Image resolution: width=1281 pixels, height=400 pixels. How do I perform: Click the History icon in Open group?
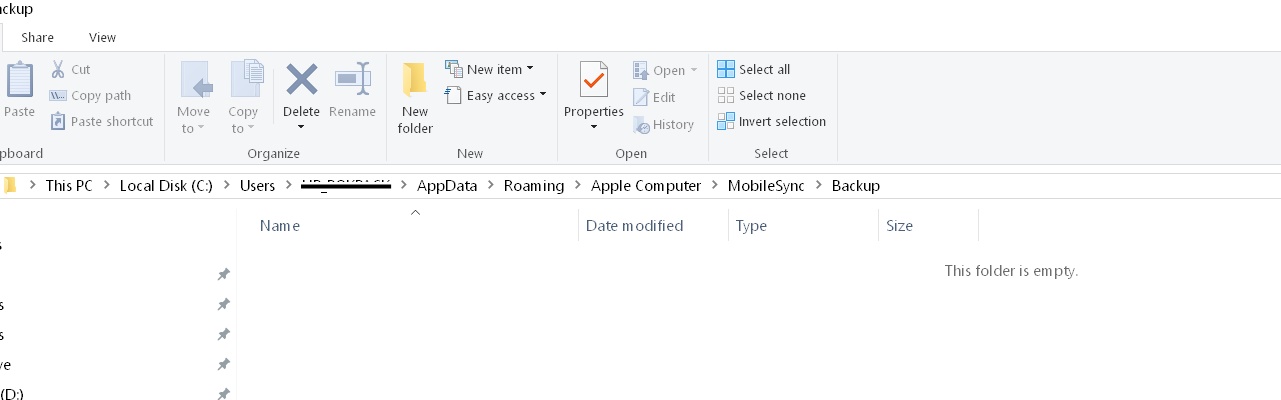coord(642,124)
